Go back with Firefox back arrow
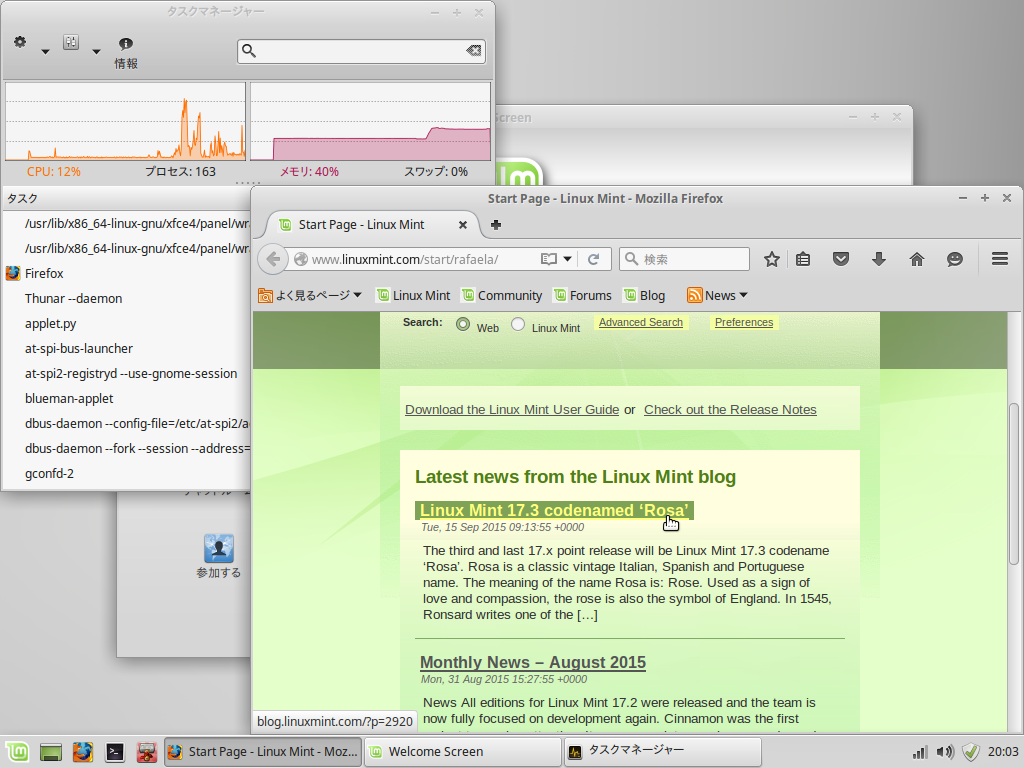Image resolution: width=1024 pixels, height=768 pixels. 273,259
